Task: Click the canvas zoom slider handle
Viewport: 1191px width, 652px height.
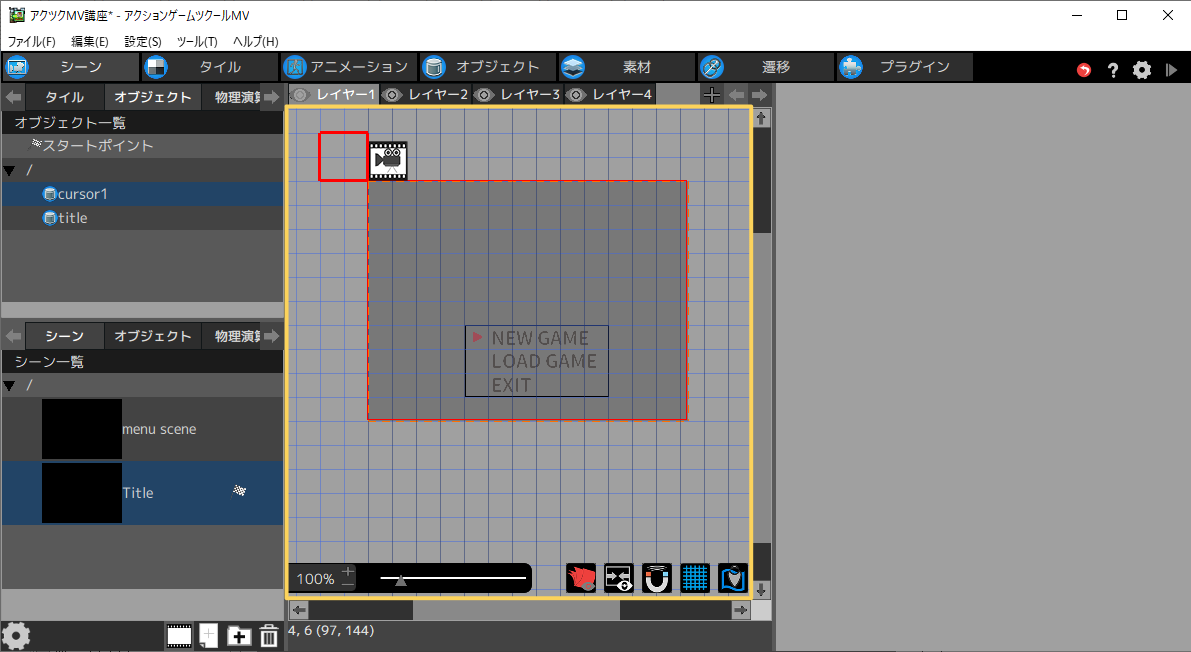Action: coord(401,579)
